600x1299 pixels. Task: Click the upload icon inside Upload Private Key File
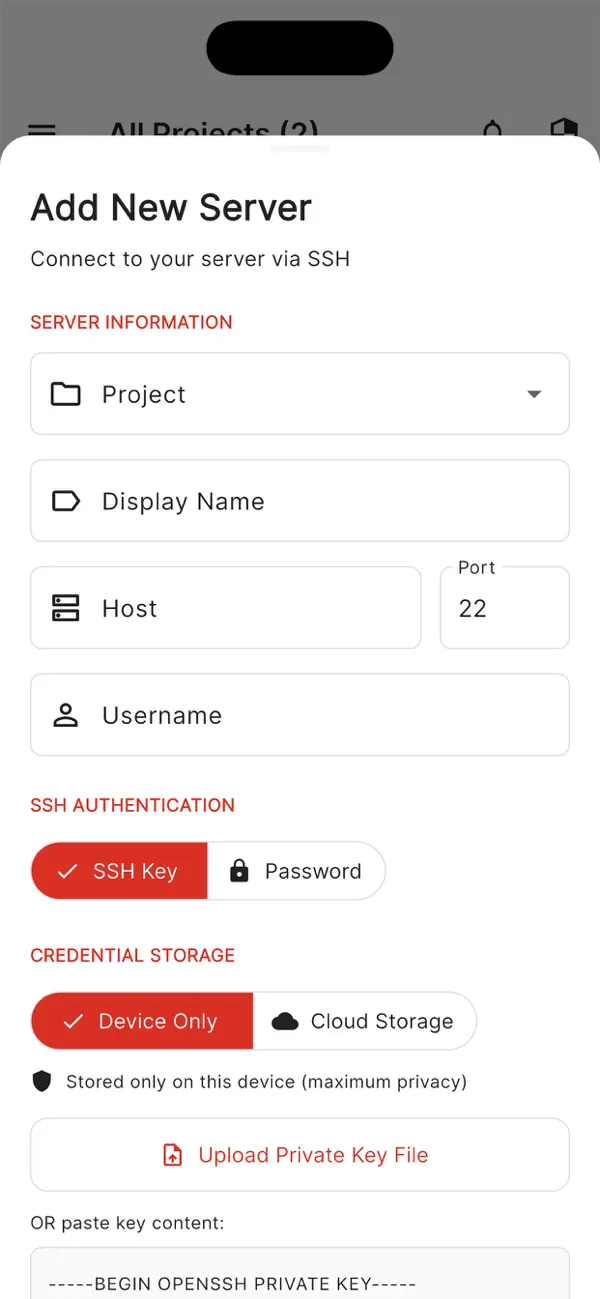172,1154
